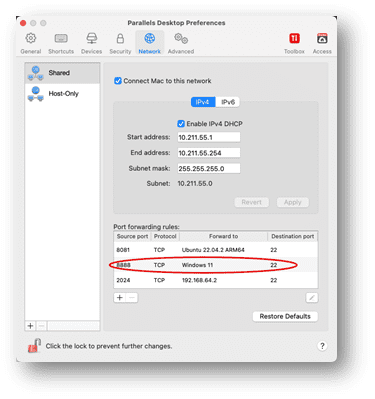Open the Toolbox icon
This screenshot has height=399, width=375.
294,38
